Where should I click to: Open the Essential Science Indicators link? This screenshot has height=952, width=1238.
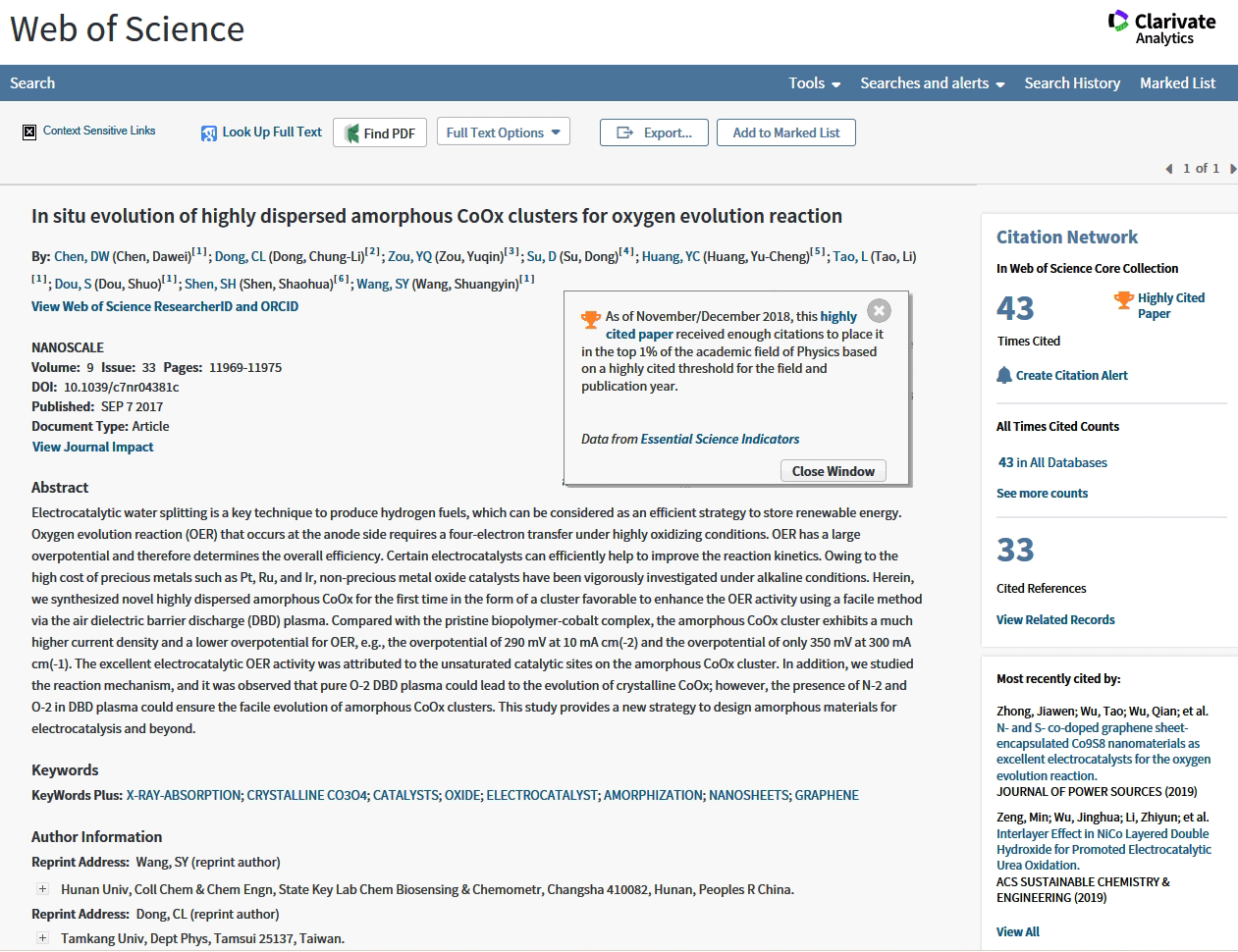pos(720,439)
